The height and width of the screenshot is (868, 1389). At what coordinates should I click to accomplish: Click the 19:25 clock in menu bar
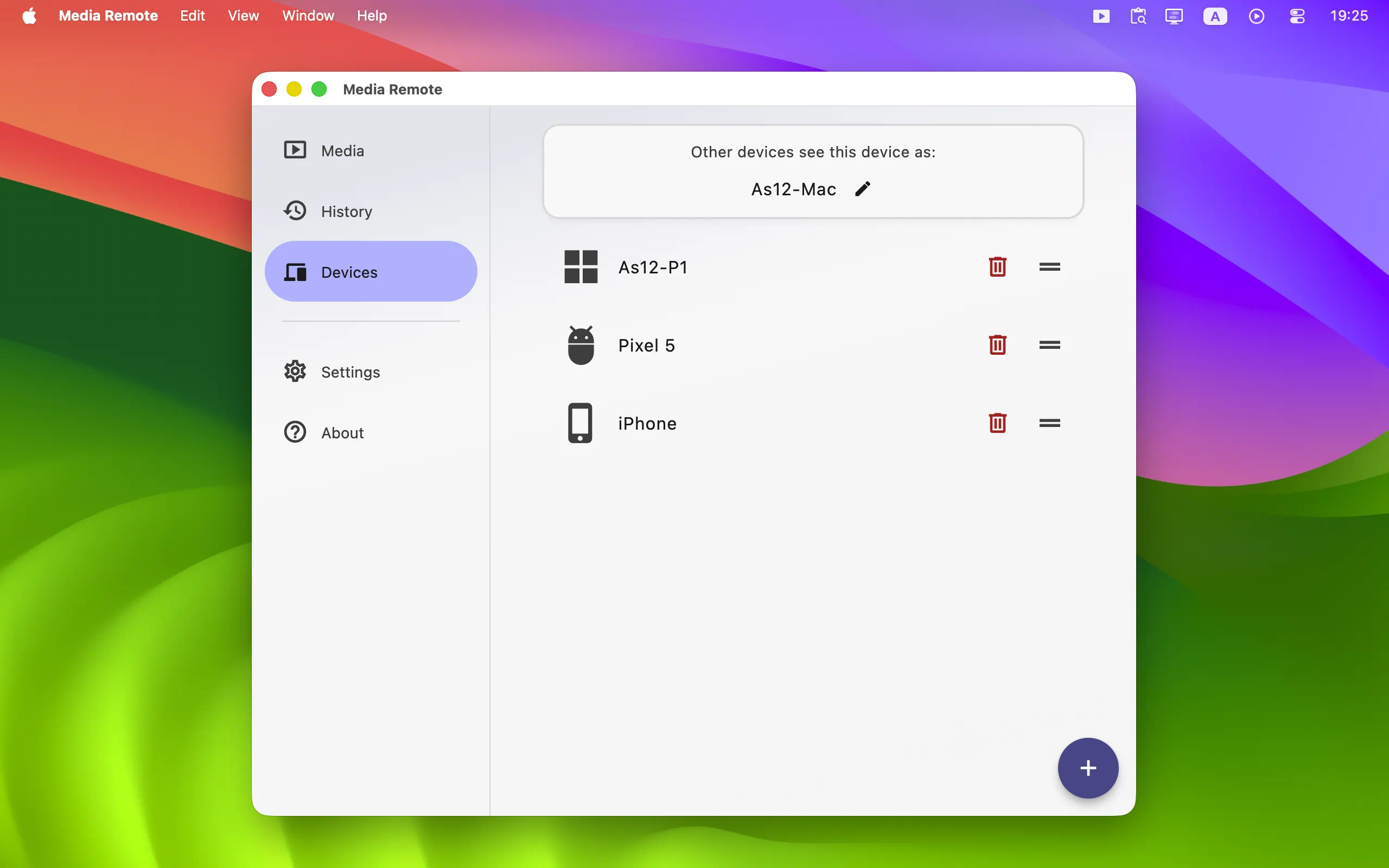point(1349,16)
